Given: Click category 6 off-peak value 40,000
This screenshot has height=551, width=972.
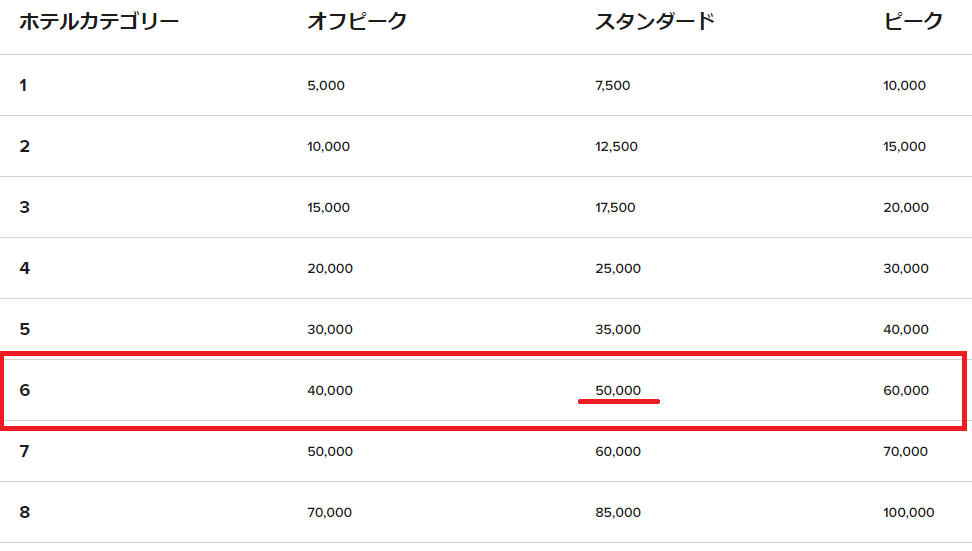Looking at the screenshot, I should 330,391.
